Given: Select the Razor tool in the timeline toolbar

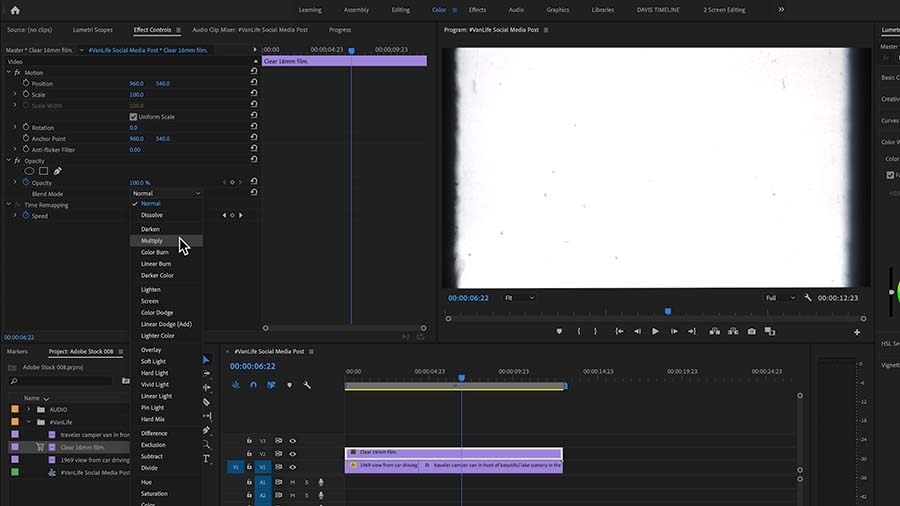Looking at the screenshot, I should tap(206, 402).
